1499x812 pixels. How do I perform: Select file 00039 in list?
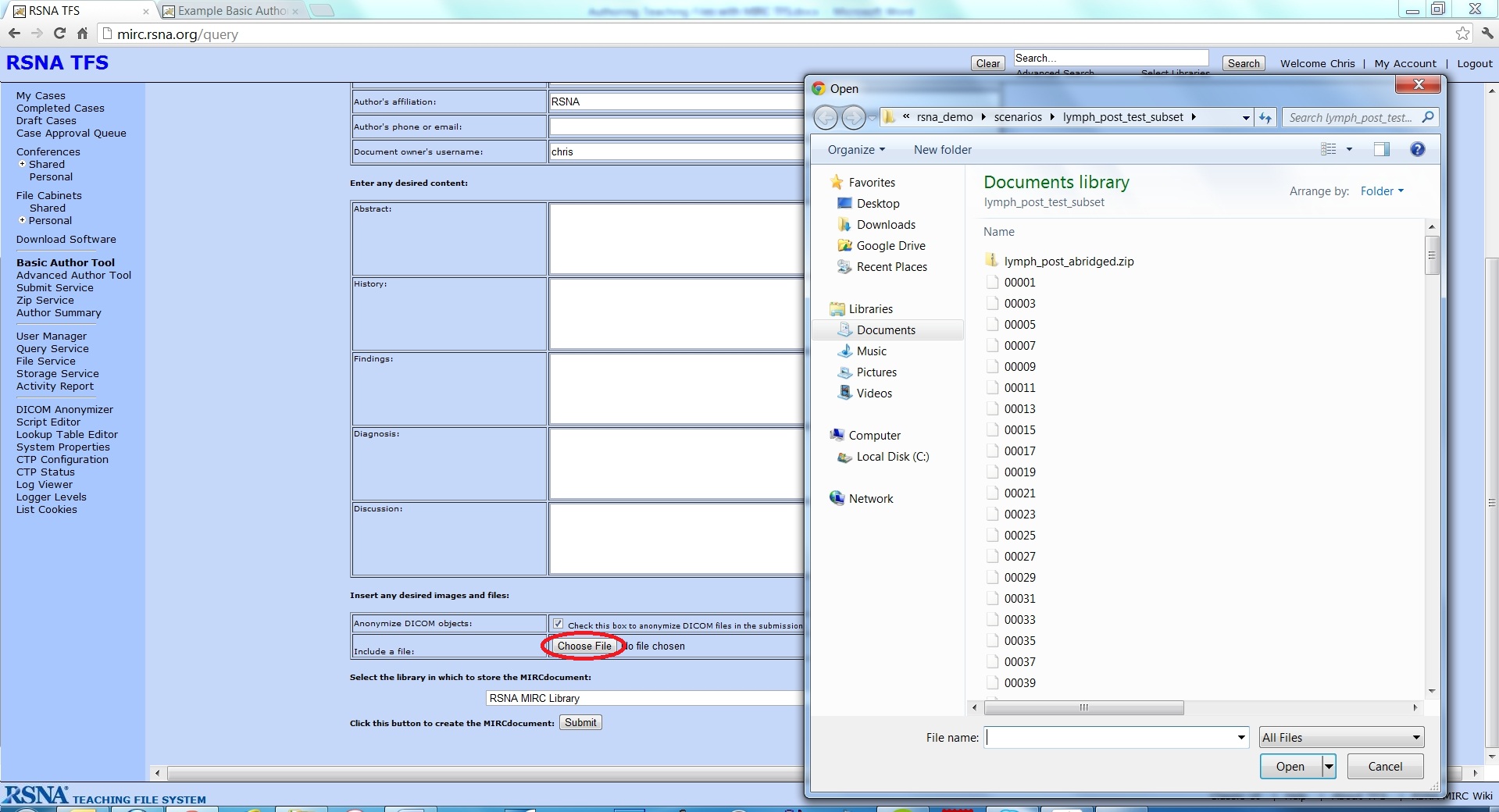coord(1019,683)
